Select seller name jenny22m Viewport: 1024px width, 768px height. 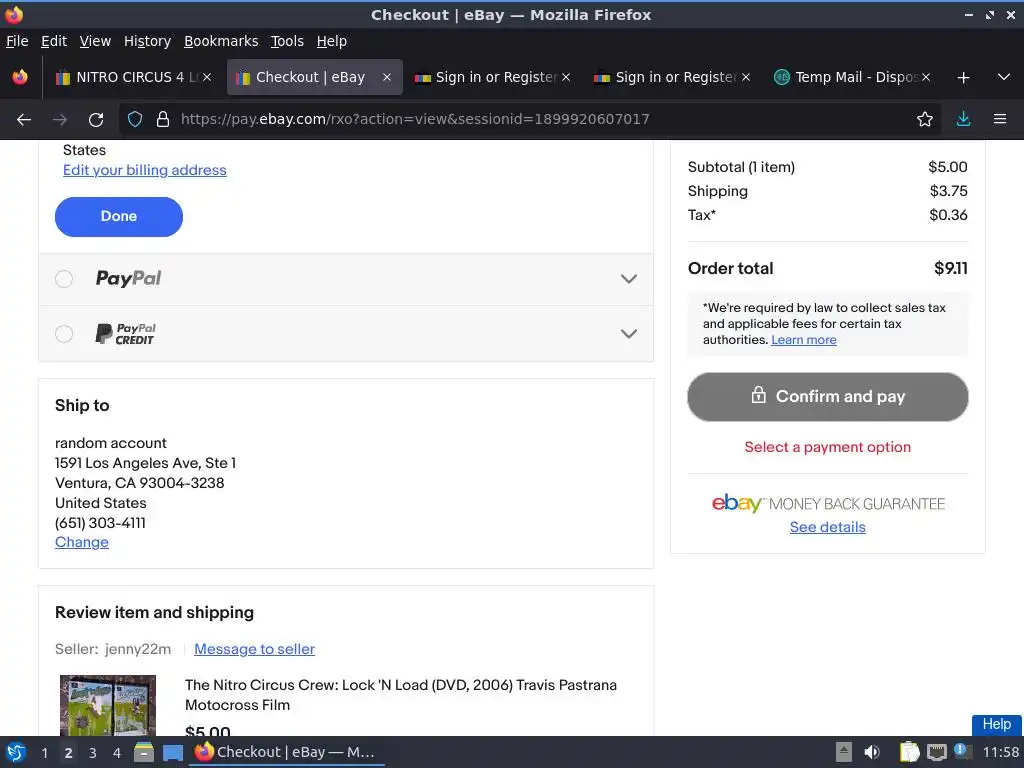pos(138,649)
